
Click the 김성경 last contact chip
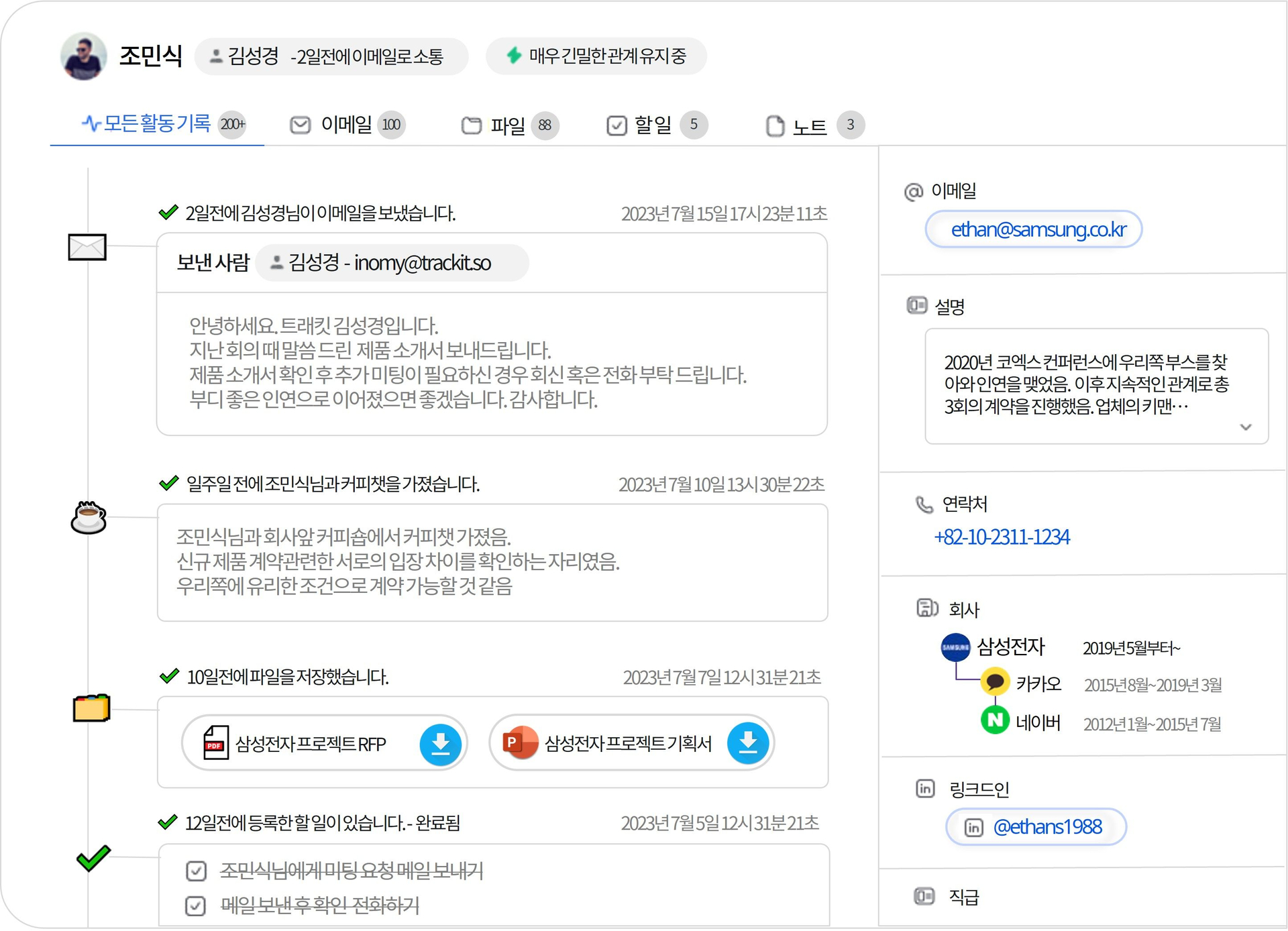(331, 56)
